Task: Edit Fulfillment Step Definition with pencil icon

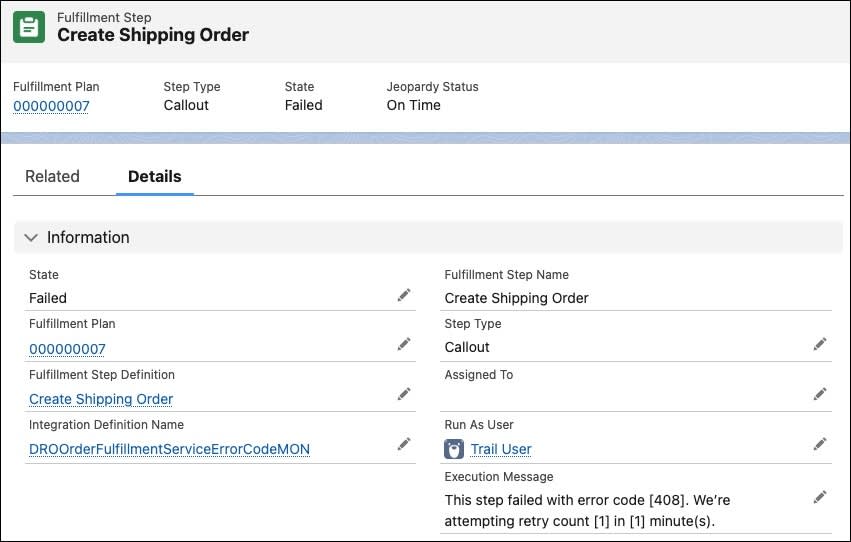Action: [x=404, y=394]
